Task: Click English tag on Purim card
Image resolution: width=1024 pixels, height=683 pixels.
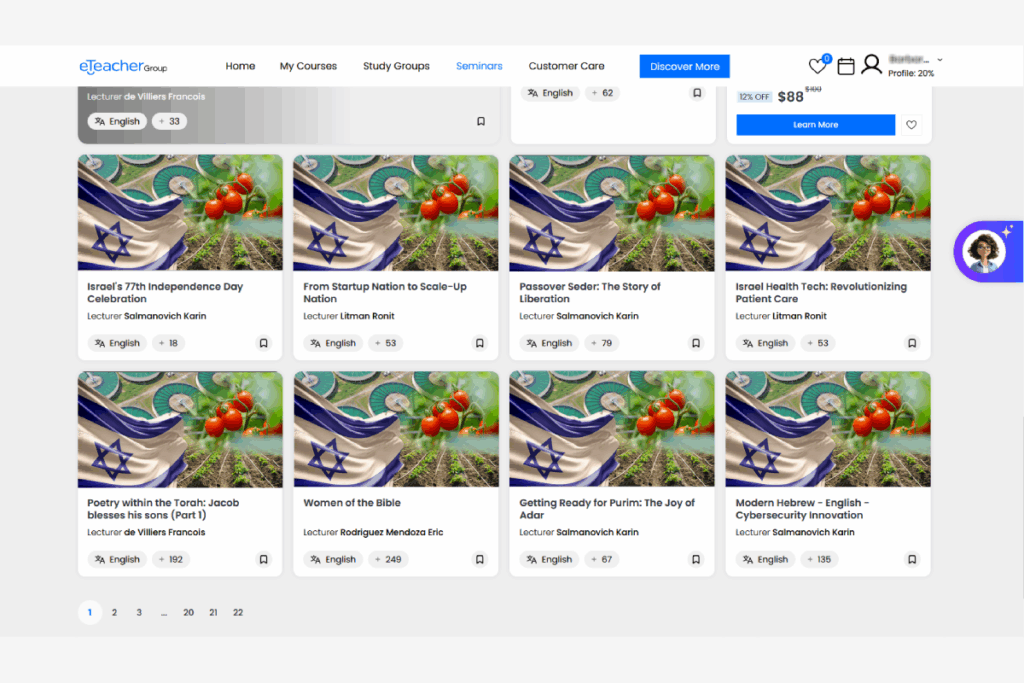Action: [549, 559]
